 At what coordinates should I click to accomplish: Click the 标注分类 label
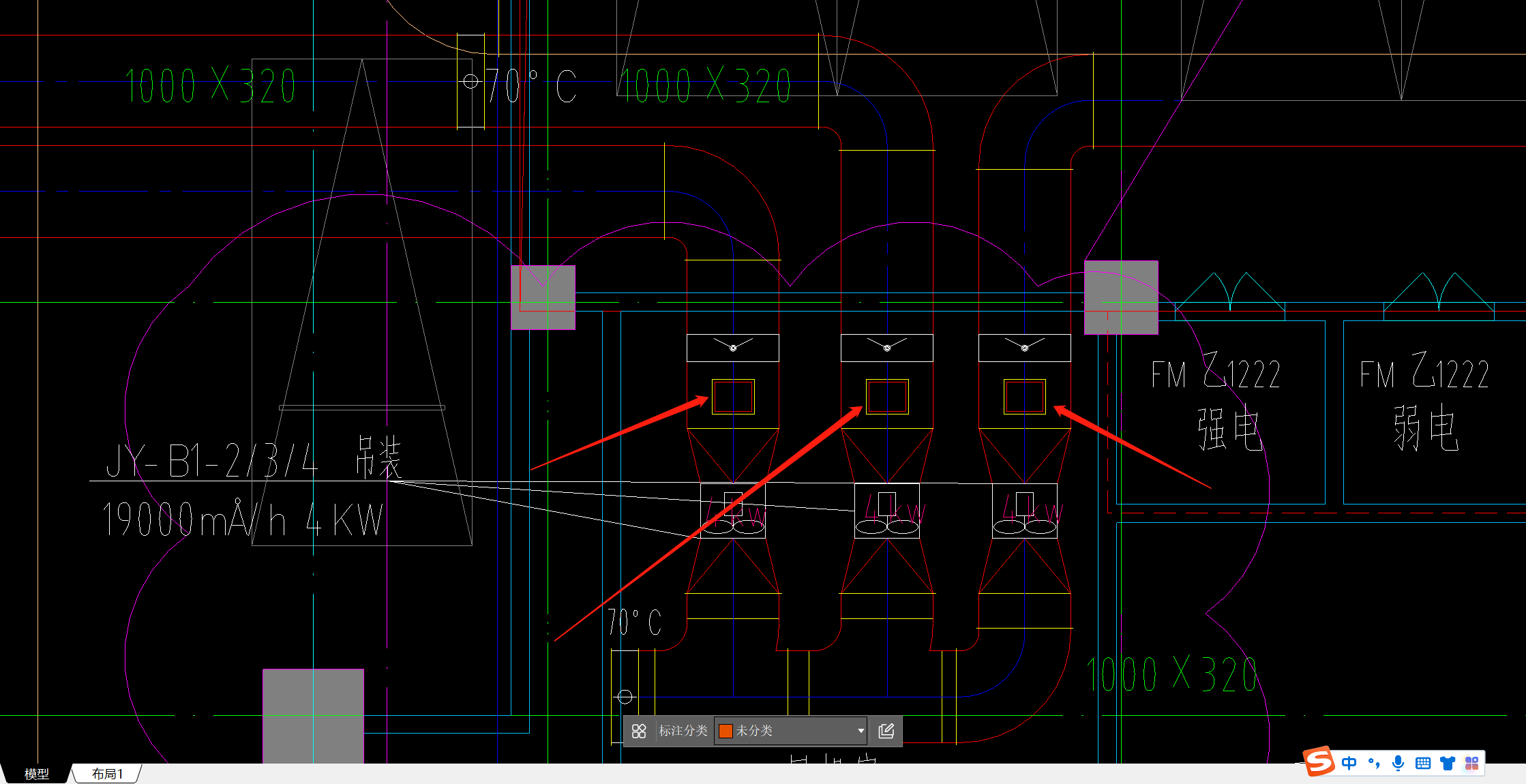click(x=683, y=731)
